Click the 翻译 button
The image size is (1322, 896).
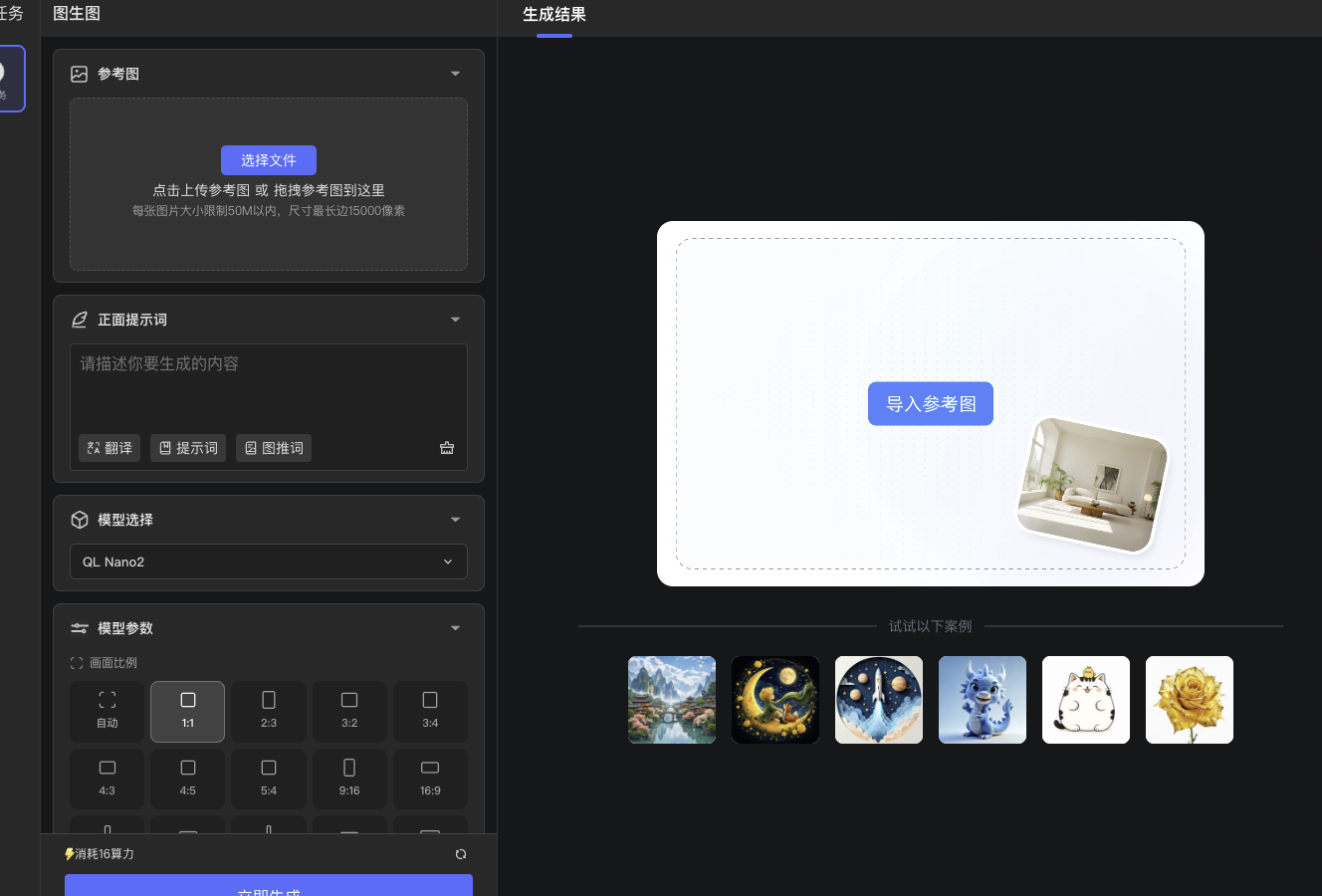click(110, 448)
